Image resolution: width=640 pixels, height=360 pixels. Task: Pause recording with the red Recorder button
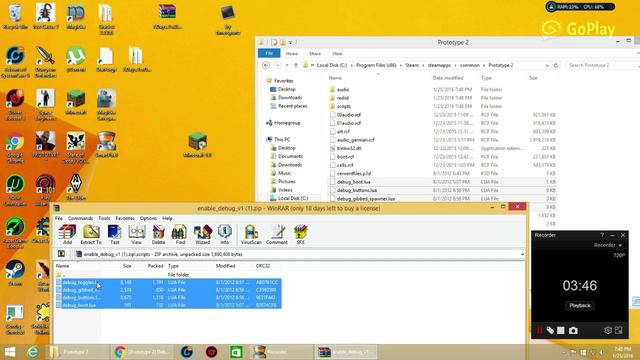pos(540,330)
